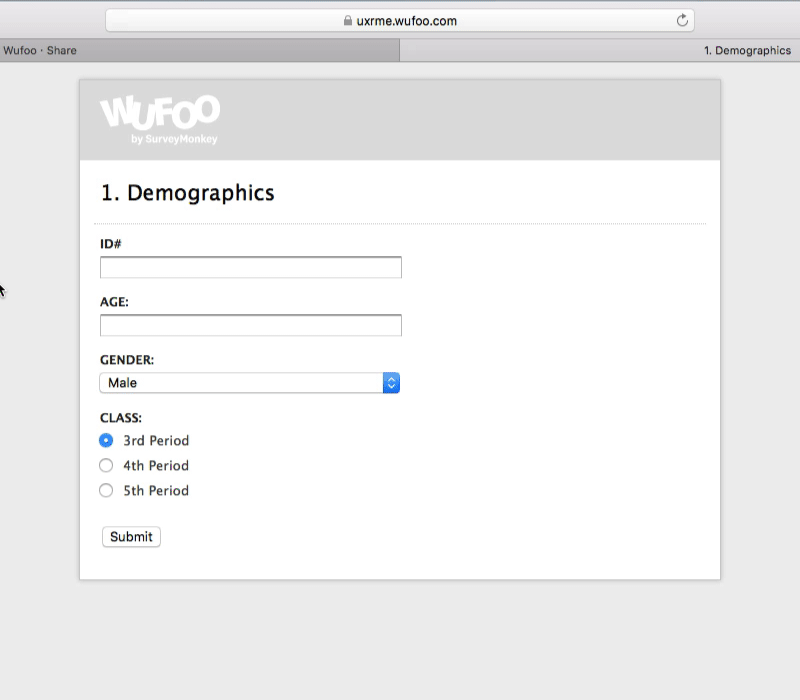
Task: Click the Wufoo by SurveyMonkey logo
Action: point(160,119)
